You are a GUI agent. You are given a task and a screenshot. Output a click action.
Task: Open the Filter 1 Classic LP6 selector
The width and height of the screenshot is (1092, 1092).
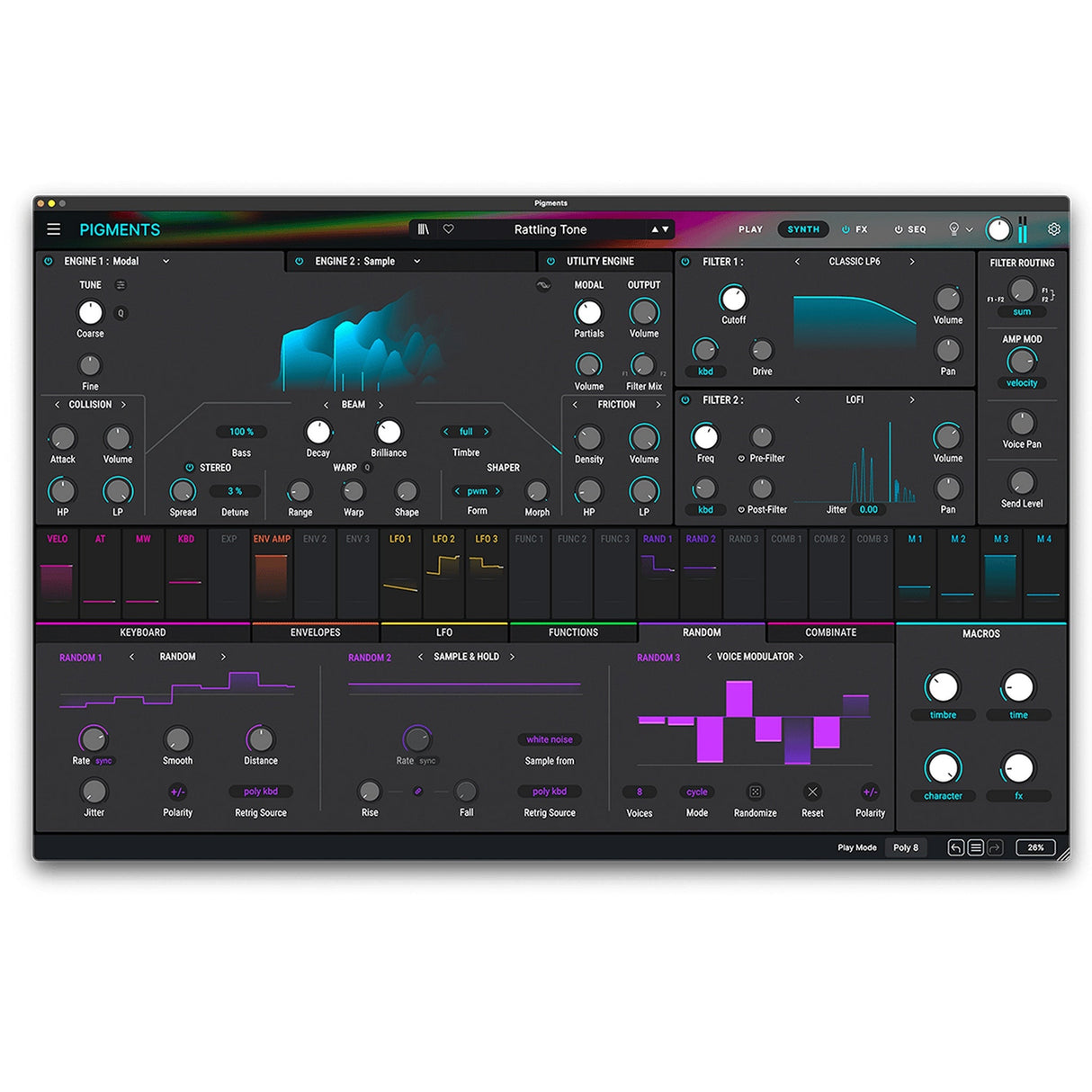tap(855, 262)
